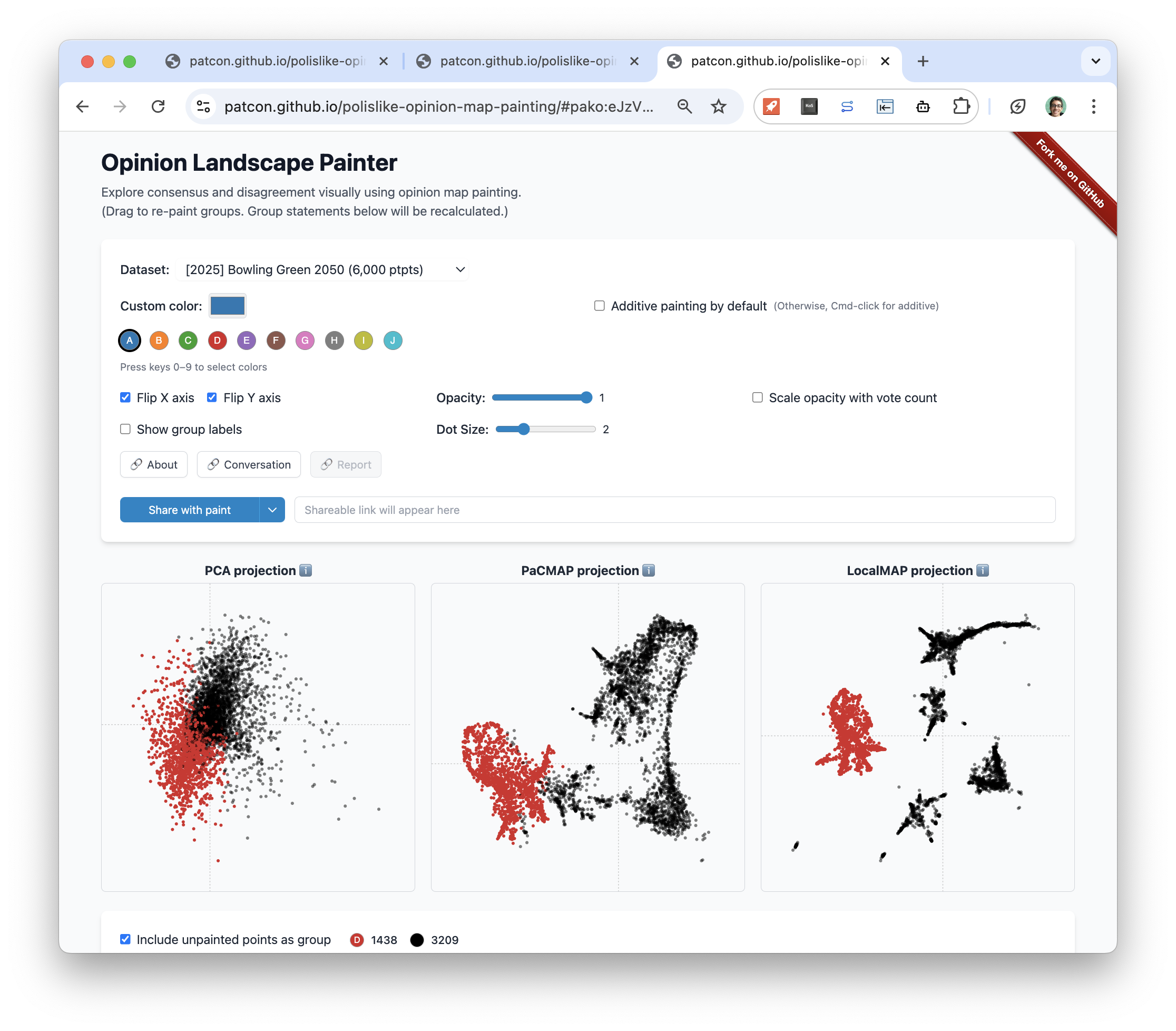Switch to the second browser tab
Image resolution: width=1176 pixels, height=1031 pixels.
coord(527,61)
